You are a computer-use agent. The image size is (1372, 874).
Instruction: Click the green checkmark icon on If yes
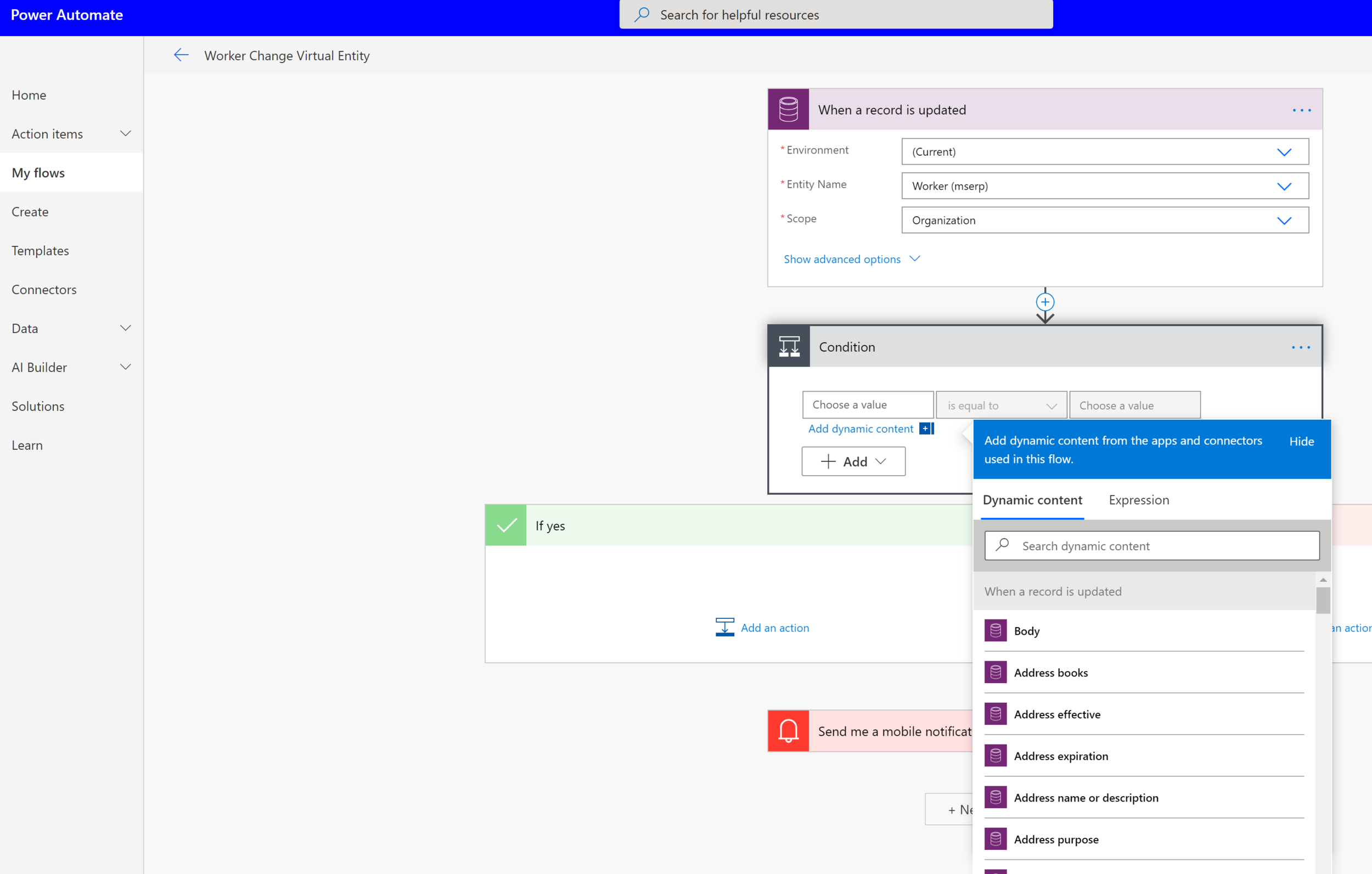pyautogui.click(x=506, y=525)
